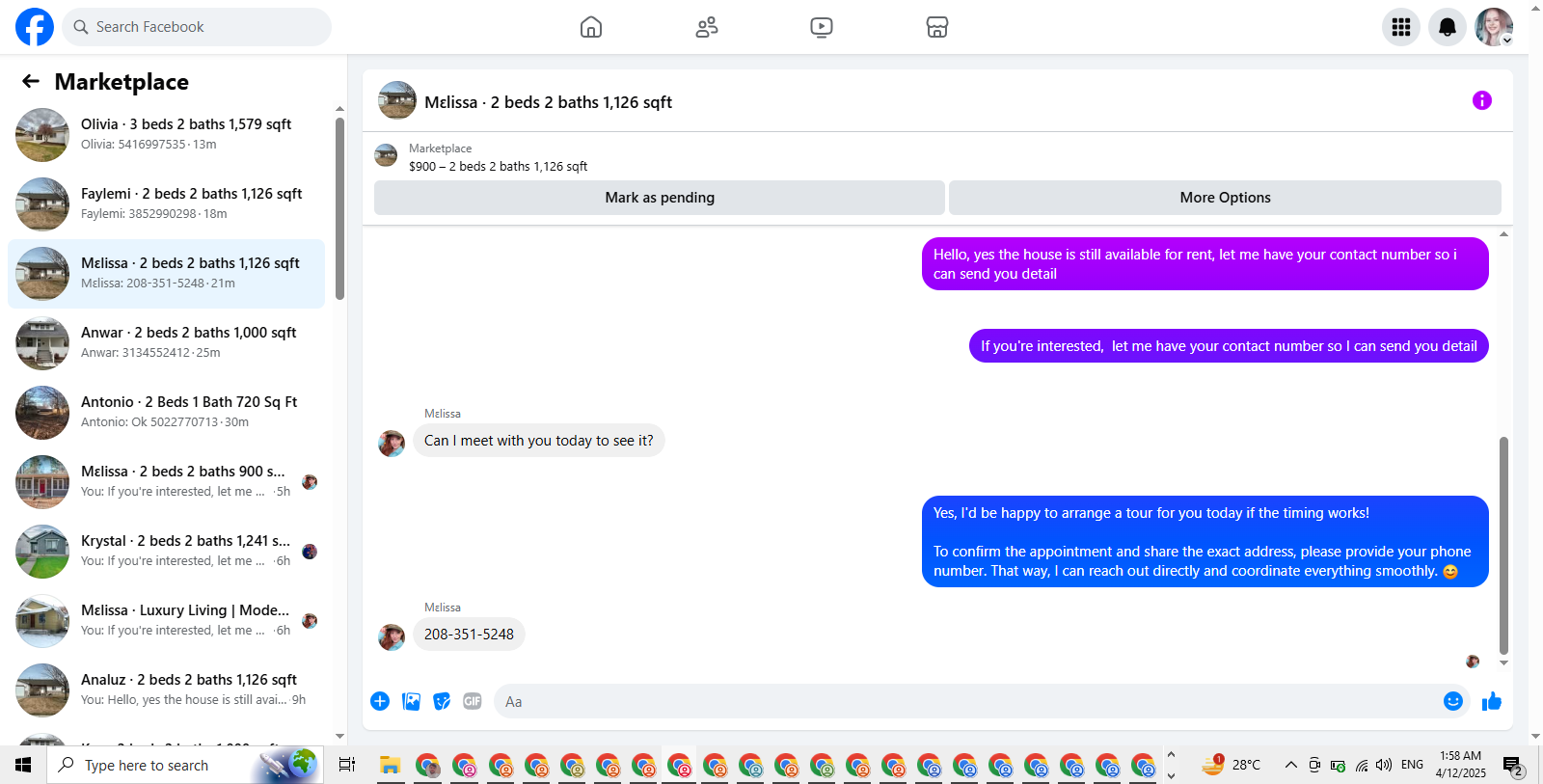Send a thumbs-up like
Image resolution: width=1543 pixels, height=784 pixels.
pos(1492,701)
